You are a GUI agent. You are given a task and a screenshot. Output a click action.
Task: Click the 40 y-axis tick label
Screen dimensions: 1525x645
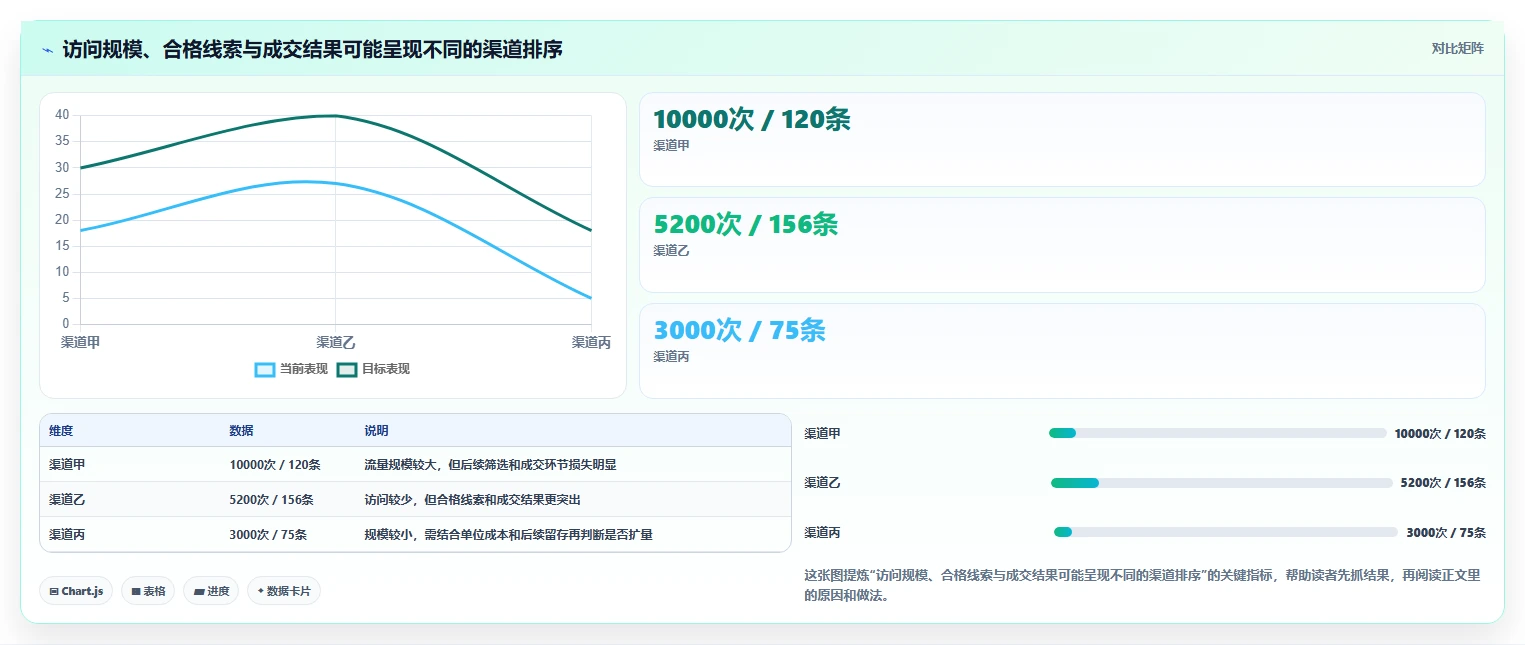pos(62,115)
